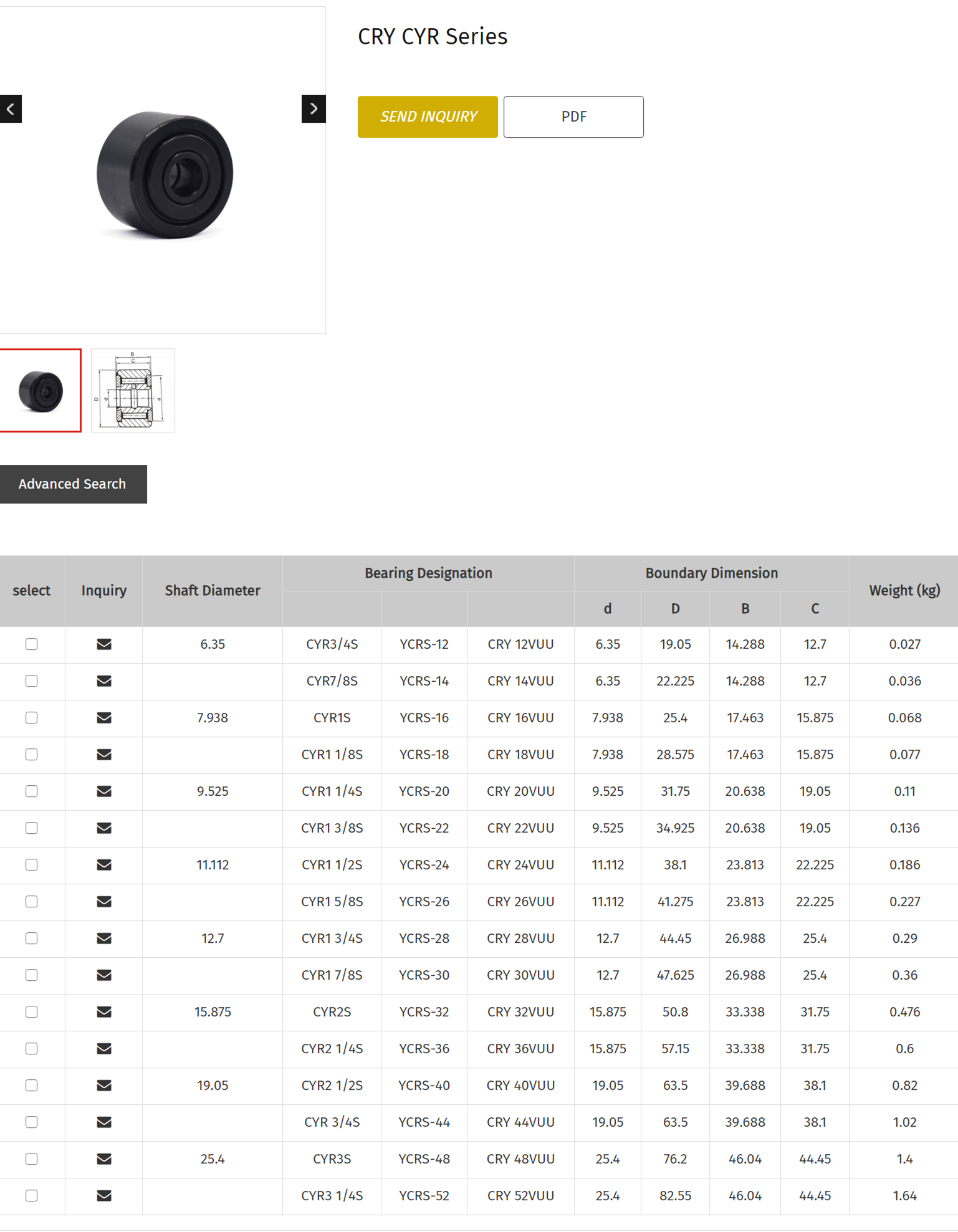Show next product image with right arrow
Screen dimensions: 958x1232
(314, 109)
